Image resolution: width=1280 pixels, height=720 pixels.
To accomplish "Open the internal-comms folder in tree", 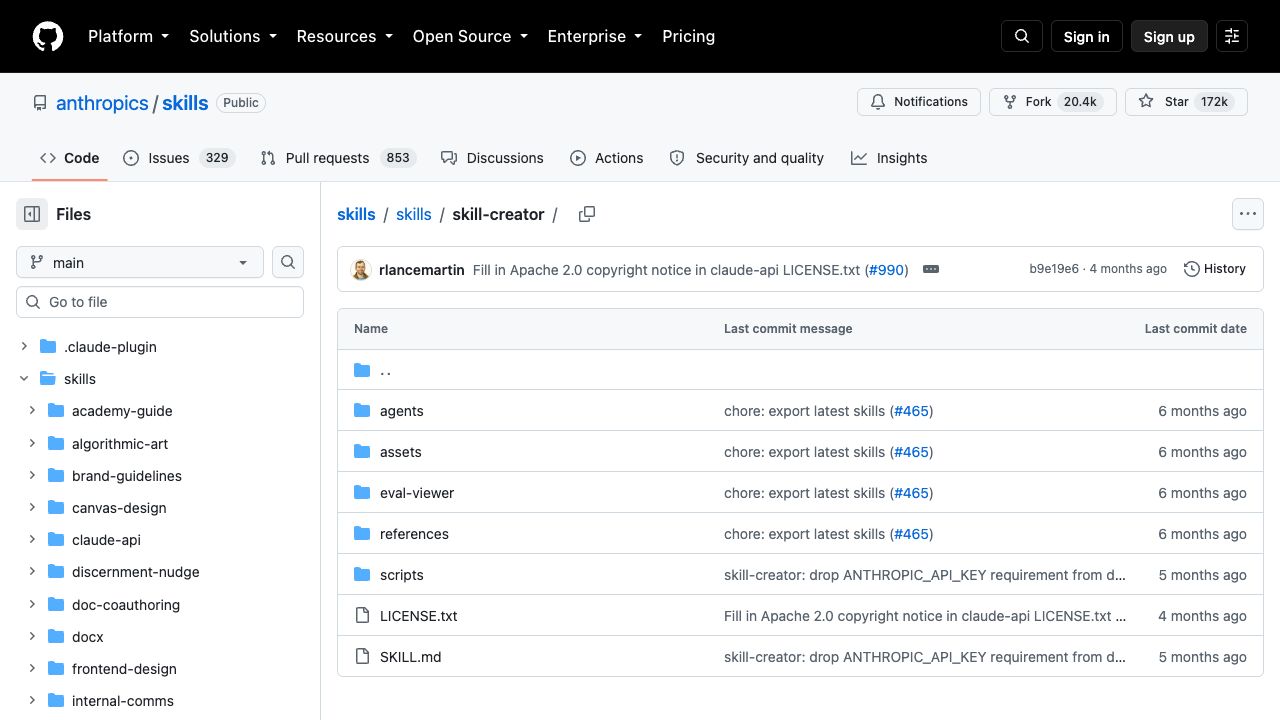I will coord(123,701).
